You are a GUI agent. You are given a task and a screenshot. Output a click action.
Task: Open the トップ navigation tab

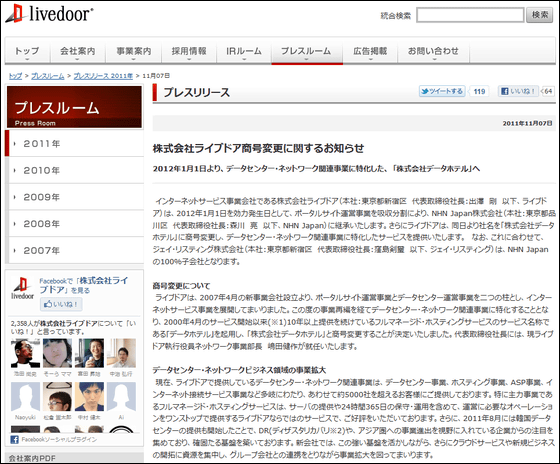pos(27,51)
